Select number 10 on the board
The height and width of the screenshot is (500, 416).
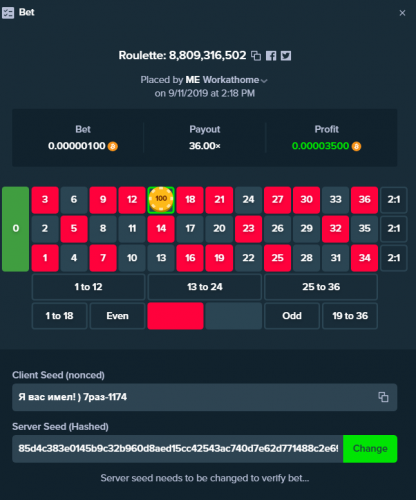pyautogui.click(x=132, y=258)
